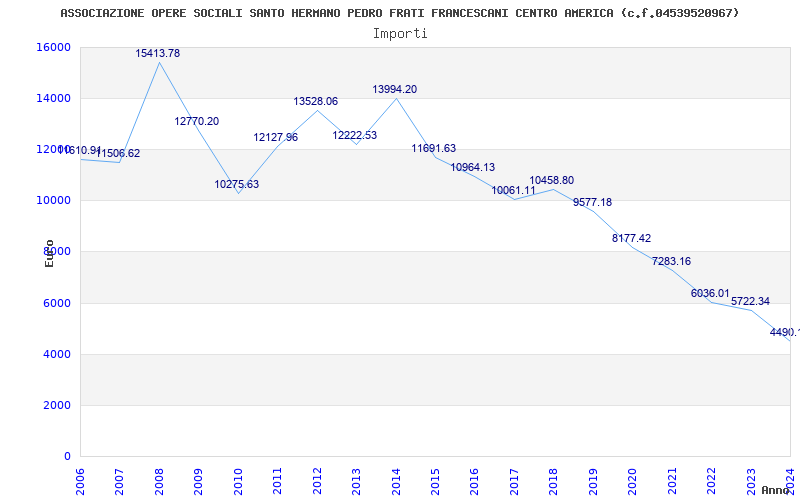Click the data label 13528.06
Screen dimensions: 800x500
tap(315, 102)
